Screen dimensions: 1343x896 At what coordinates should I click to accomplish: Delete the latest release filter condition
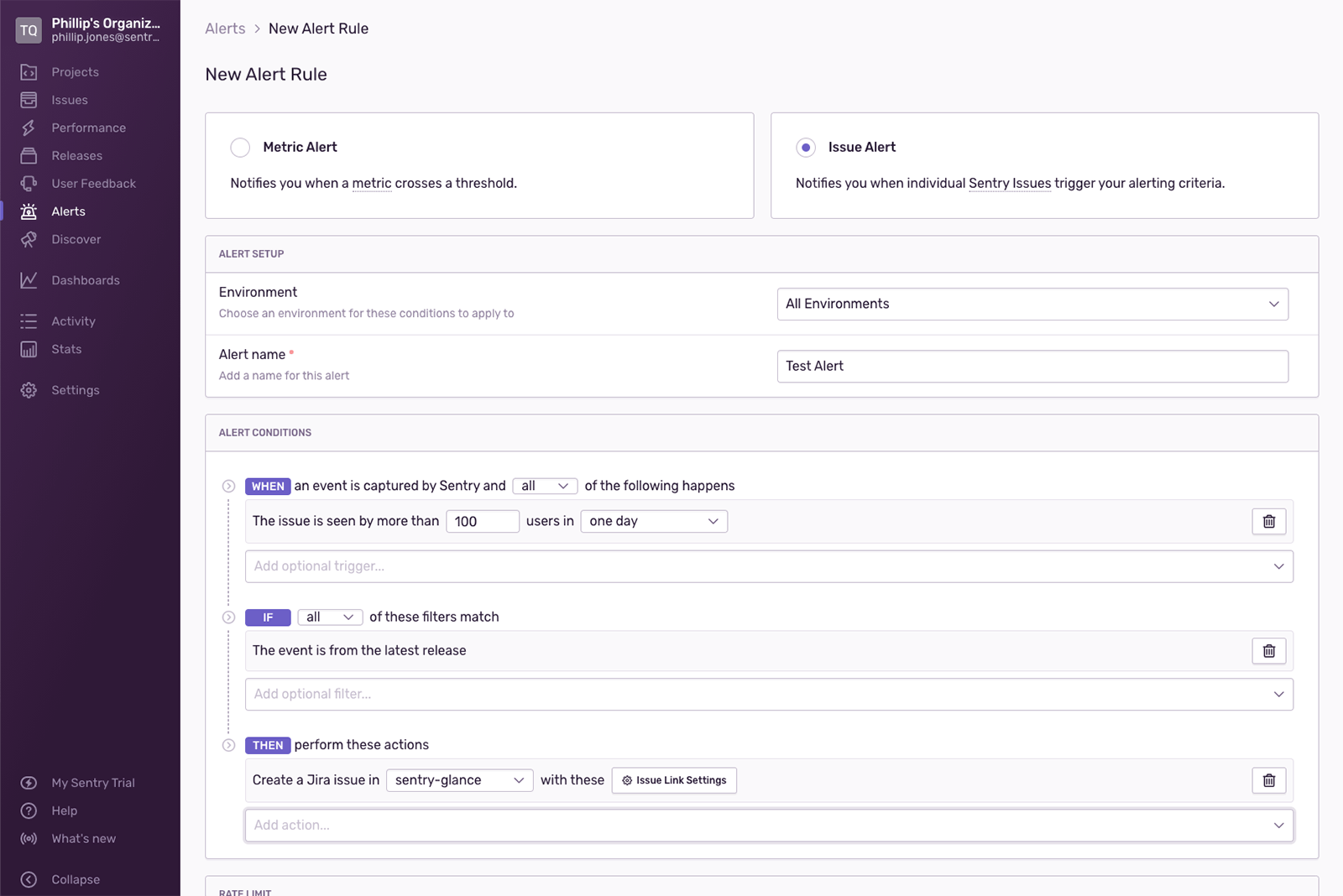coord(1268,650)
